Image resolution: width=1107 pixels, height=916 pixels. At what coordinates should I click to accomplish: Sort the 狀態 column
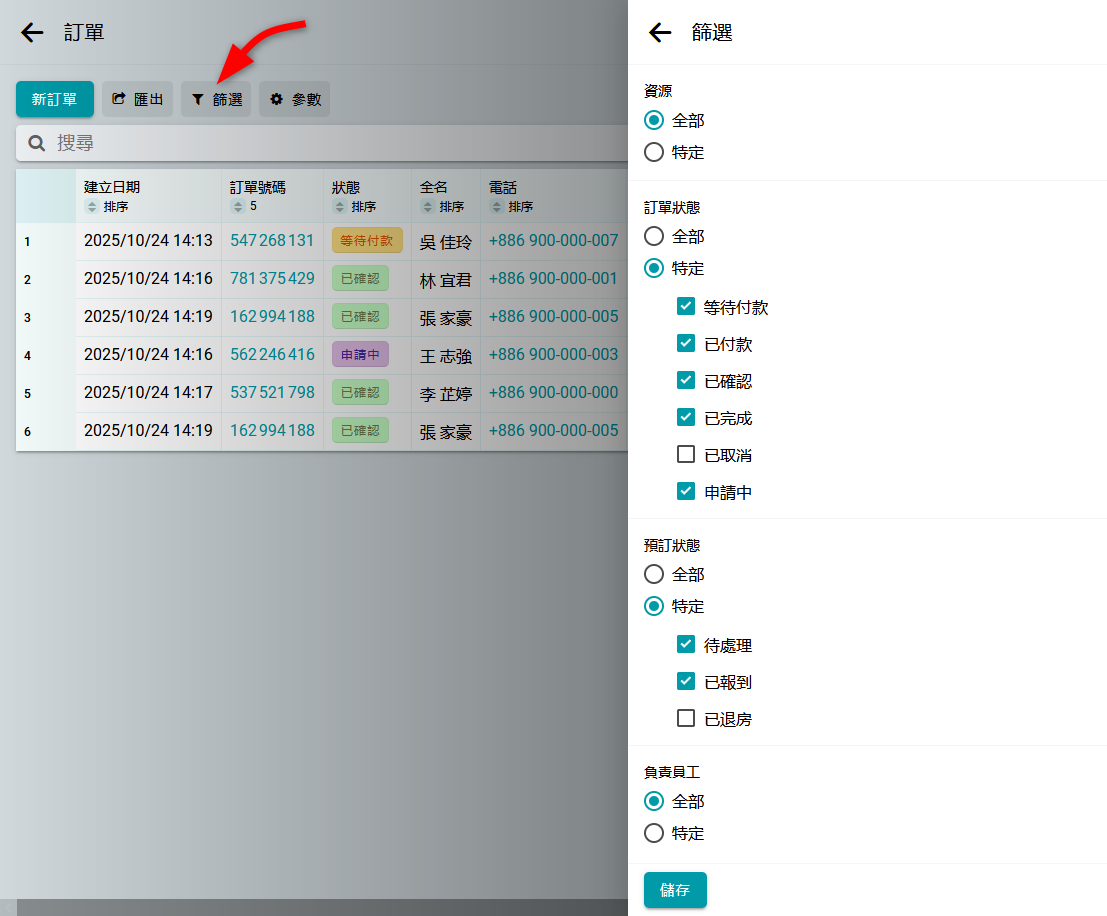[340, 207]
